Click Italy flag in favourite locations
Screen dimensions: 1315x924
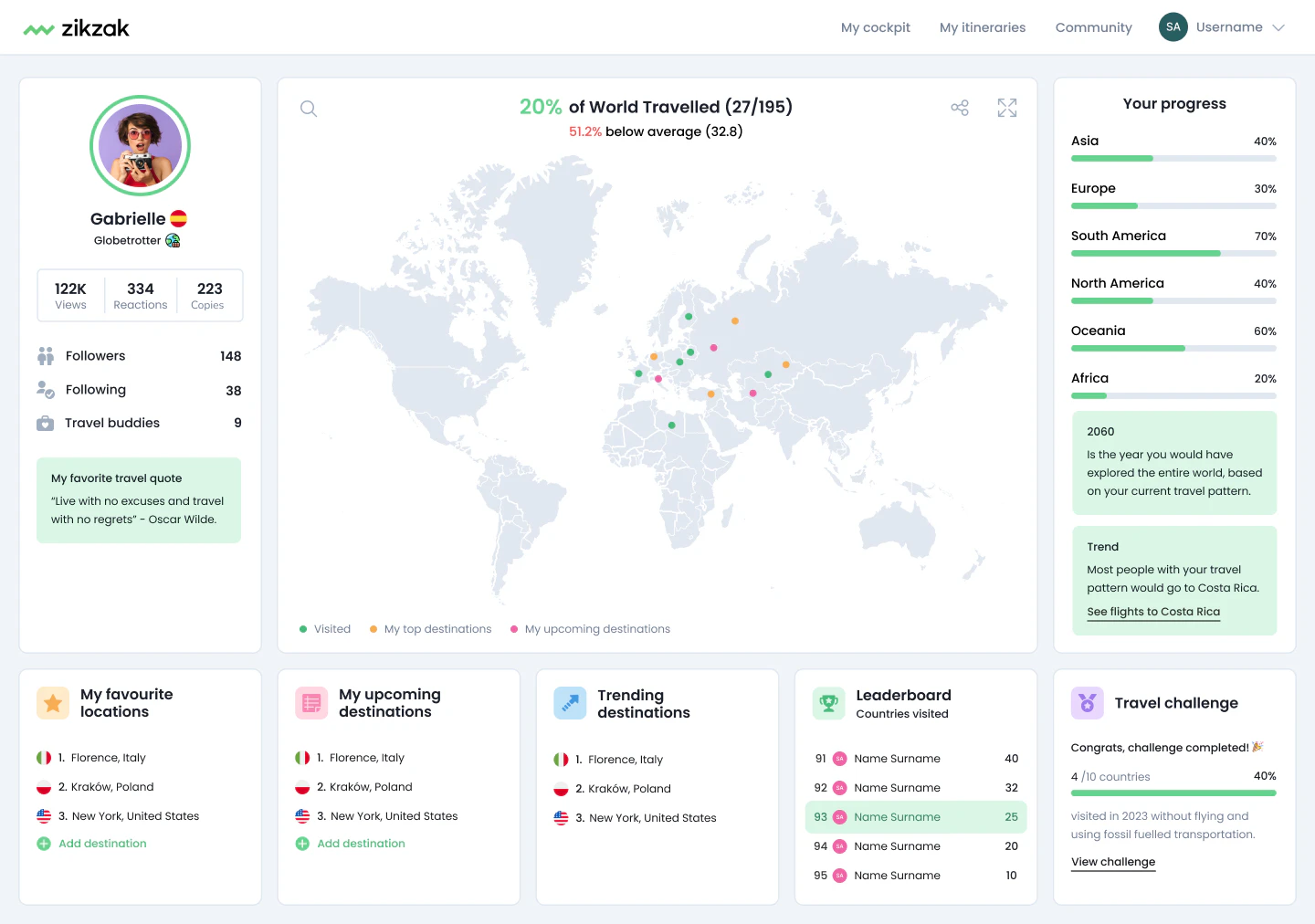click(x=44, y=758)
